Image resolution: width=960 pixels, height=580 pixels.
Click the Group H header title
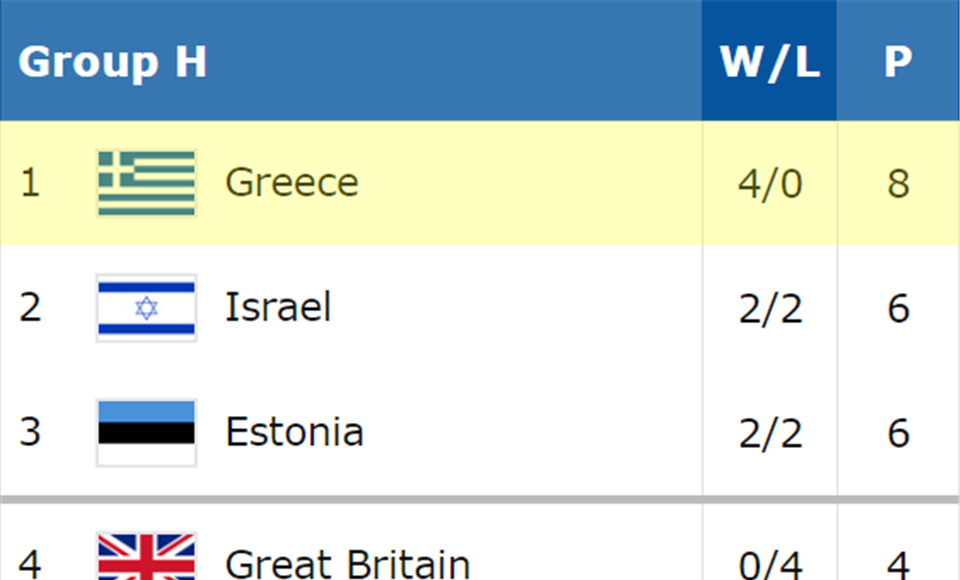coord(112,62)
